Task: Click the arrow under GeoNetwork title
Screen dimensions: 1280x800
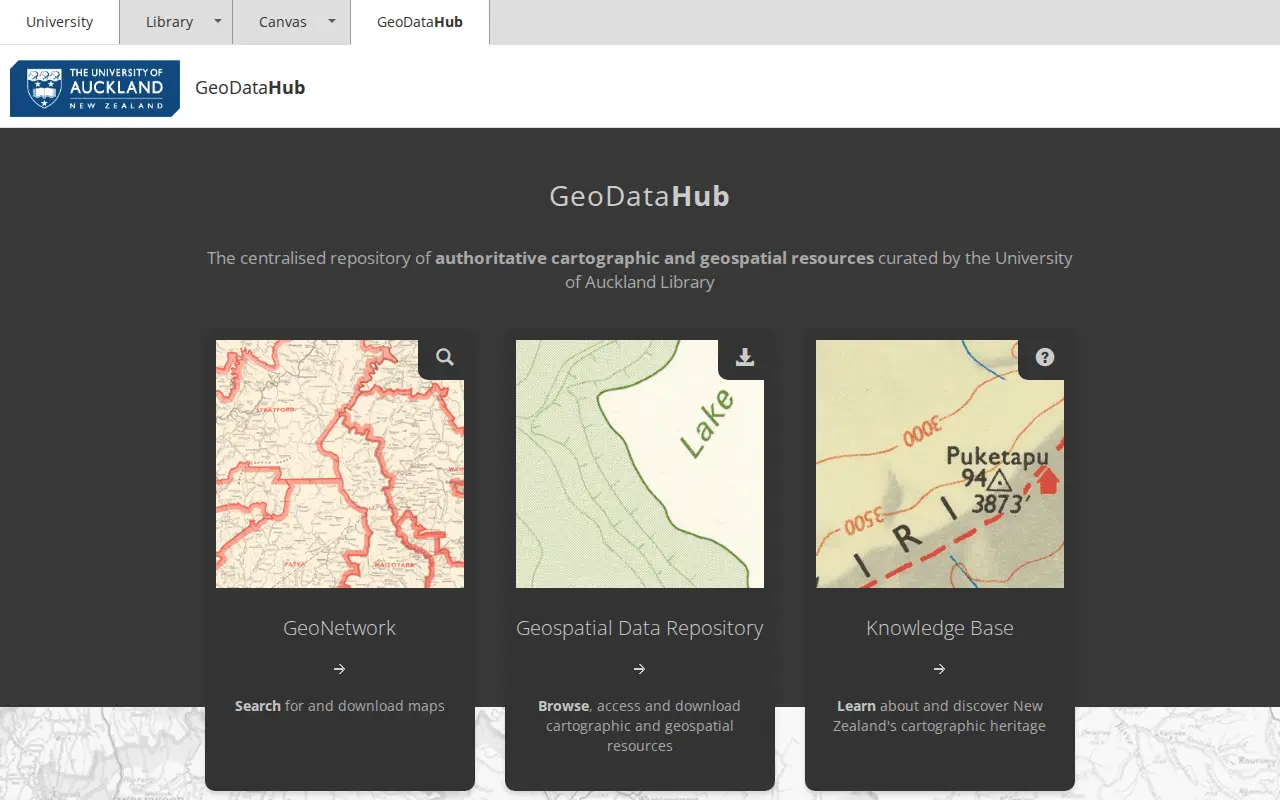Action: pyautogui.click(x=340, y=669)
